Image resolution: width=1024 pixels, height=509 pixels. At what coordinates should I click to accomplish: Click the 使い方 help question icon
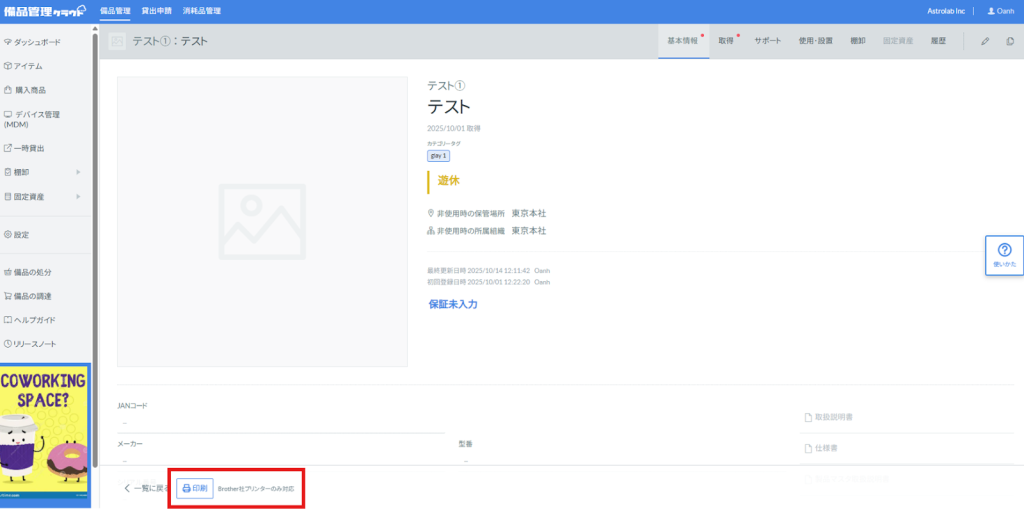click(x=1004, y=255)
